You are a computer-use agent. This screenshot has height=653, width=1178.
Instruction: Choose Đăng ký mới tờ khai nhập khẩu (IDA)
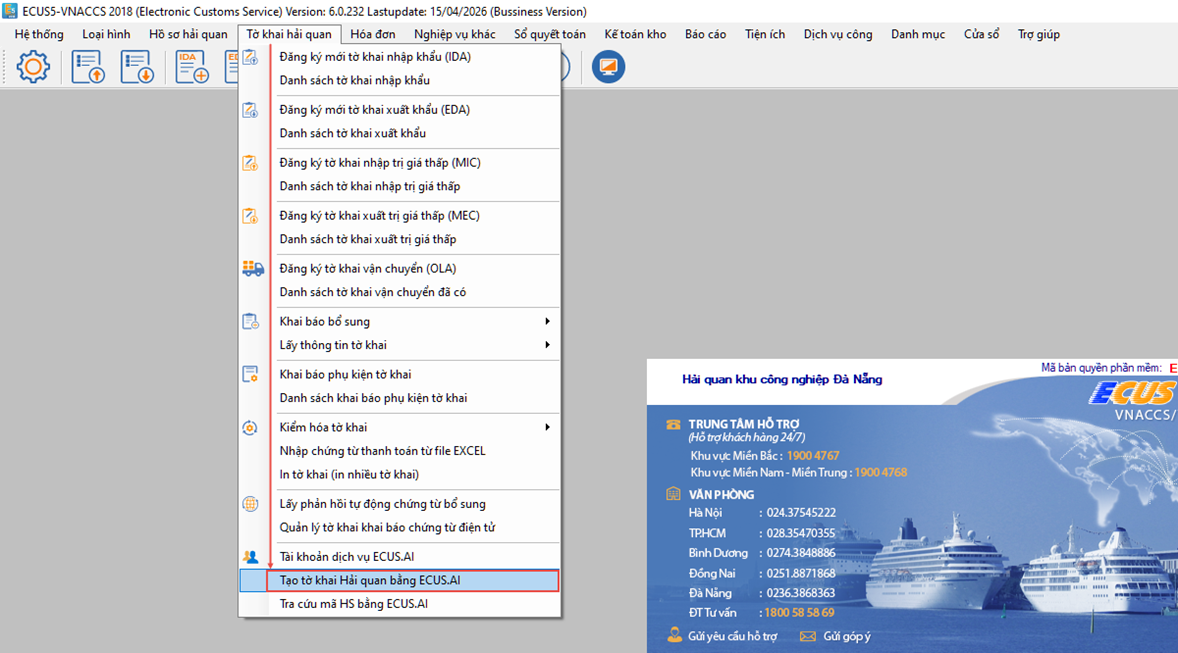[x=375, y=57]
